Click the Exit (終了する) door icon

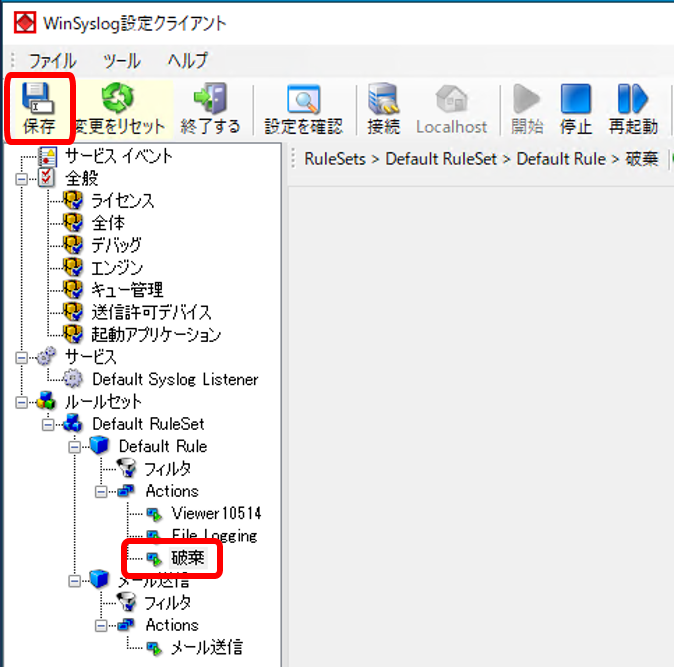210,98
